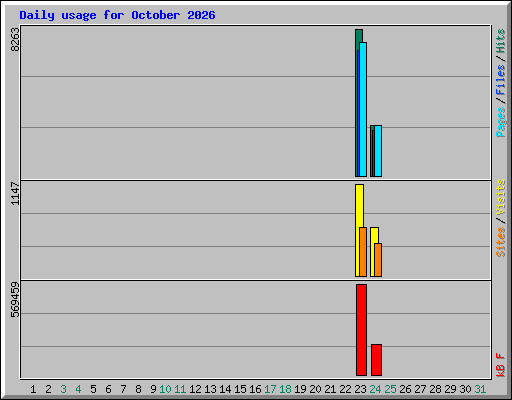Click day label 2 on the axis
This screenshot has width=512, height=400.
tap(48, 389)
